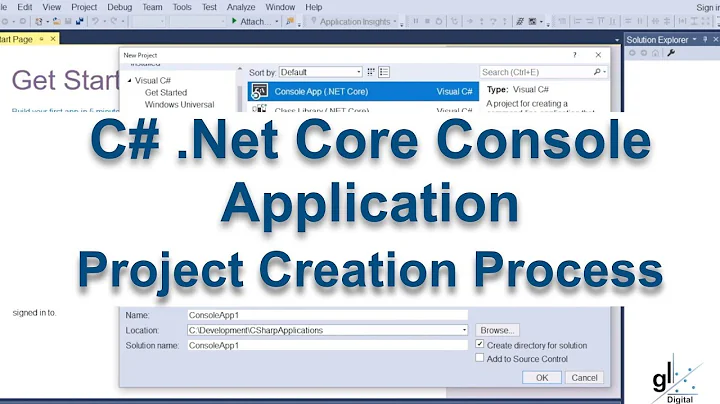
Task: Click the Find in Files toolbar icon
Action: click(x=290, y=21)
